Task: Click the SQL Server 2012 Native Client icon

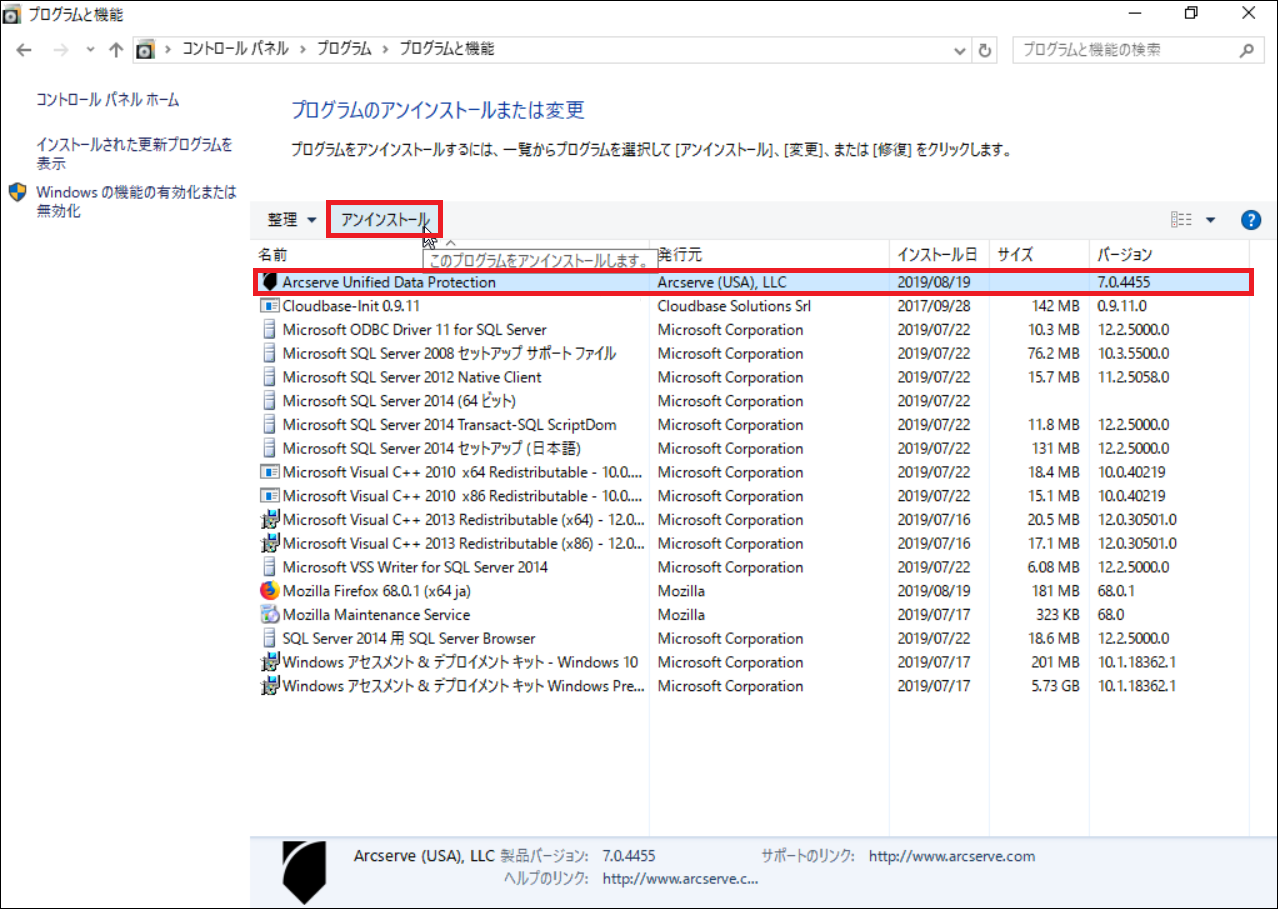Action: [x=269, y=377]
